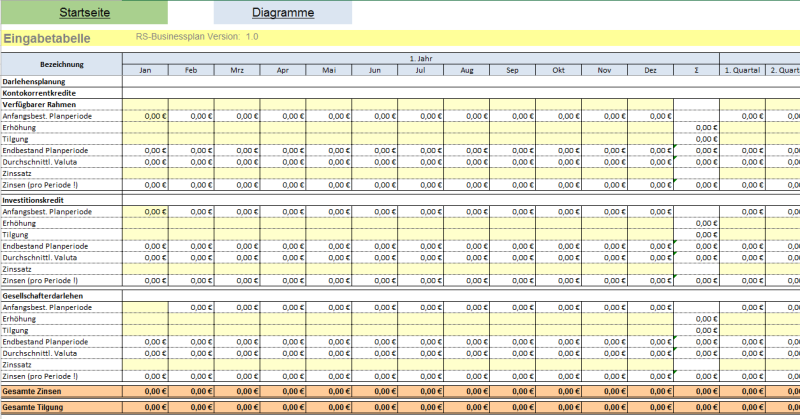Viewport: 800px width, 419px height.
Task: Click Investitionskredit Erhöhung cell for Jun
Action: [375, 223]
